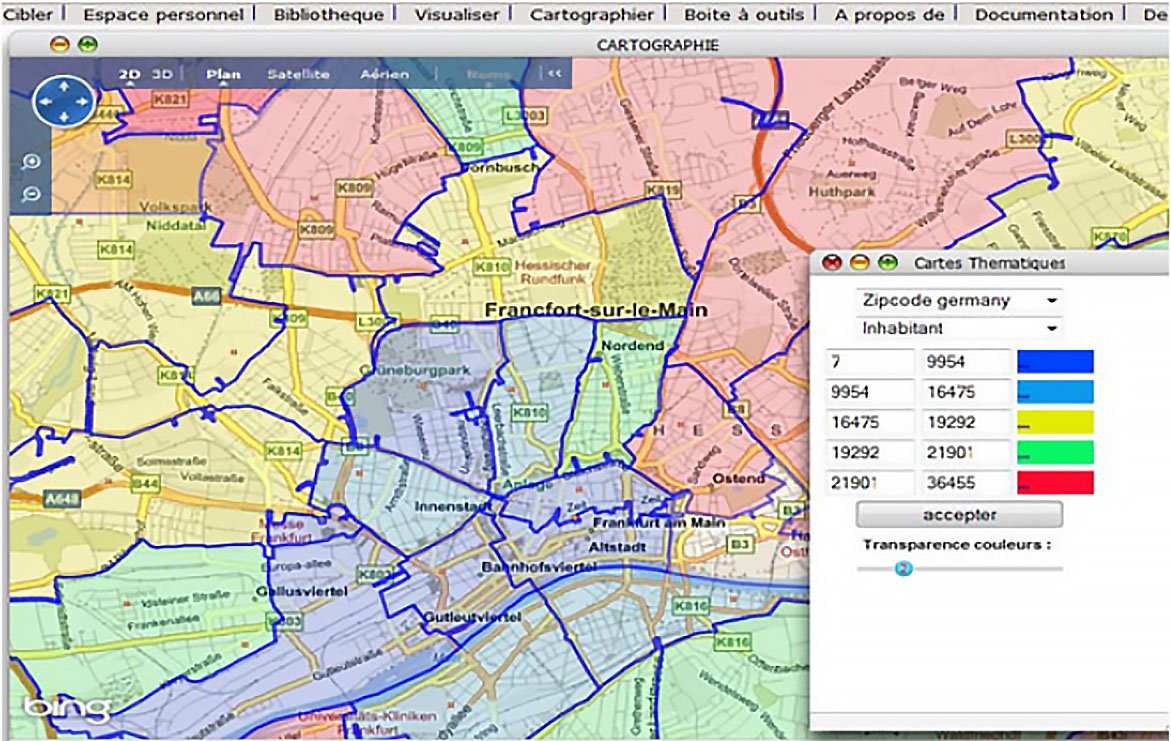
Task: Zoom in with the magnifier plus icon
Action: point(32,162)
